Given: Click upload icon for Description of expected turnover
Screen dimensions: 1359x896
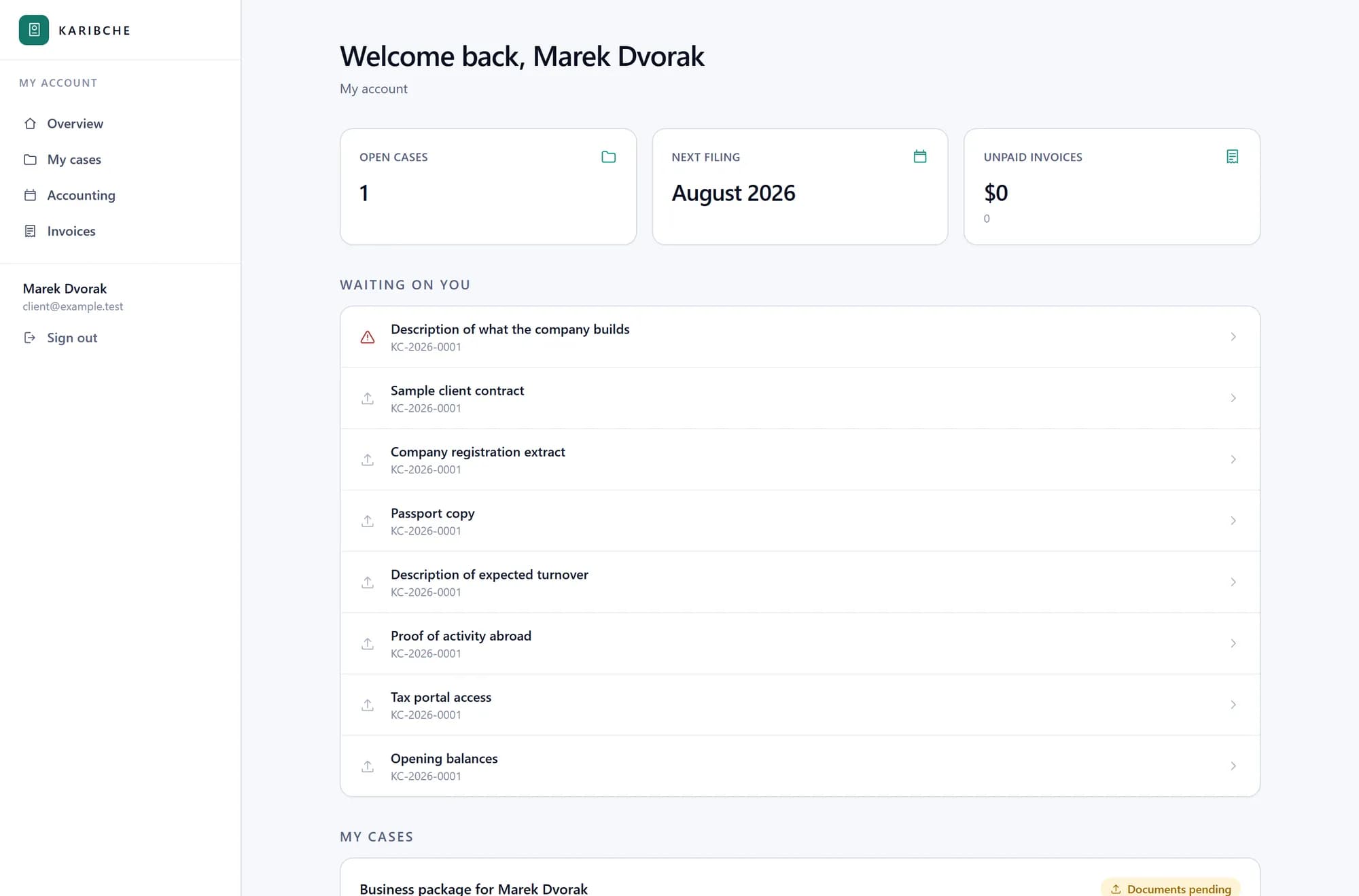Looking at the screenshot, I should tap(368, 582).
